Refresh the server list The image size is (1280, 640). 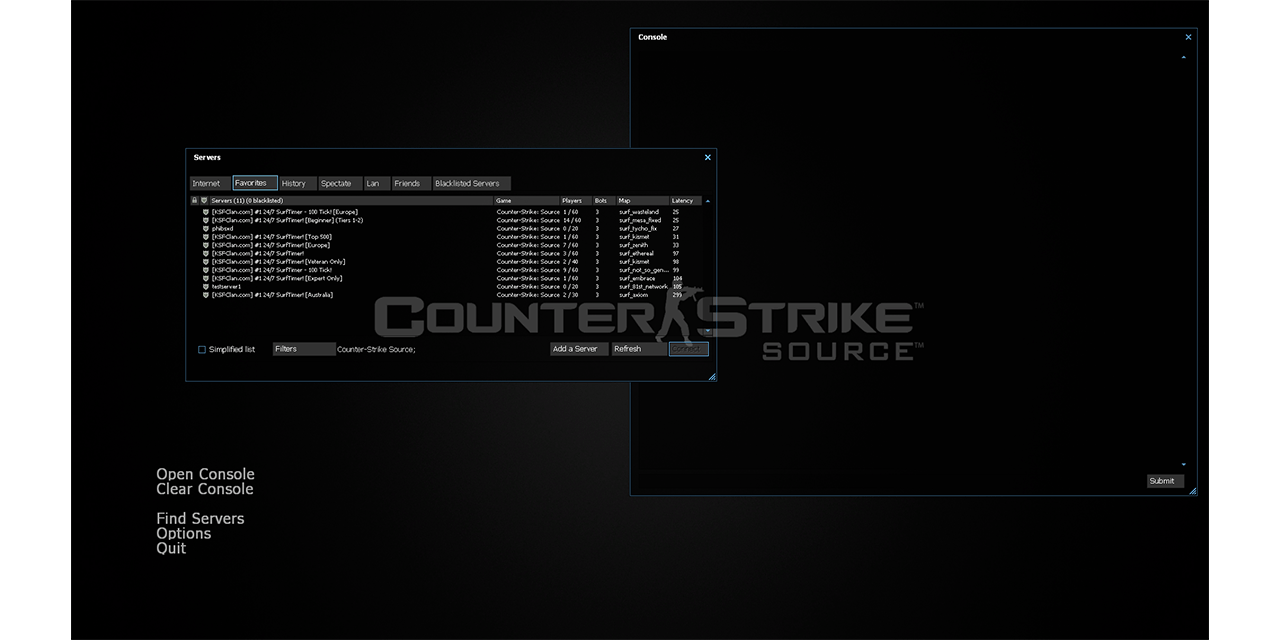coord(639,349)
